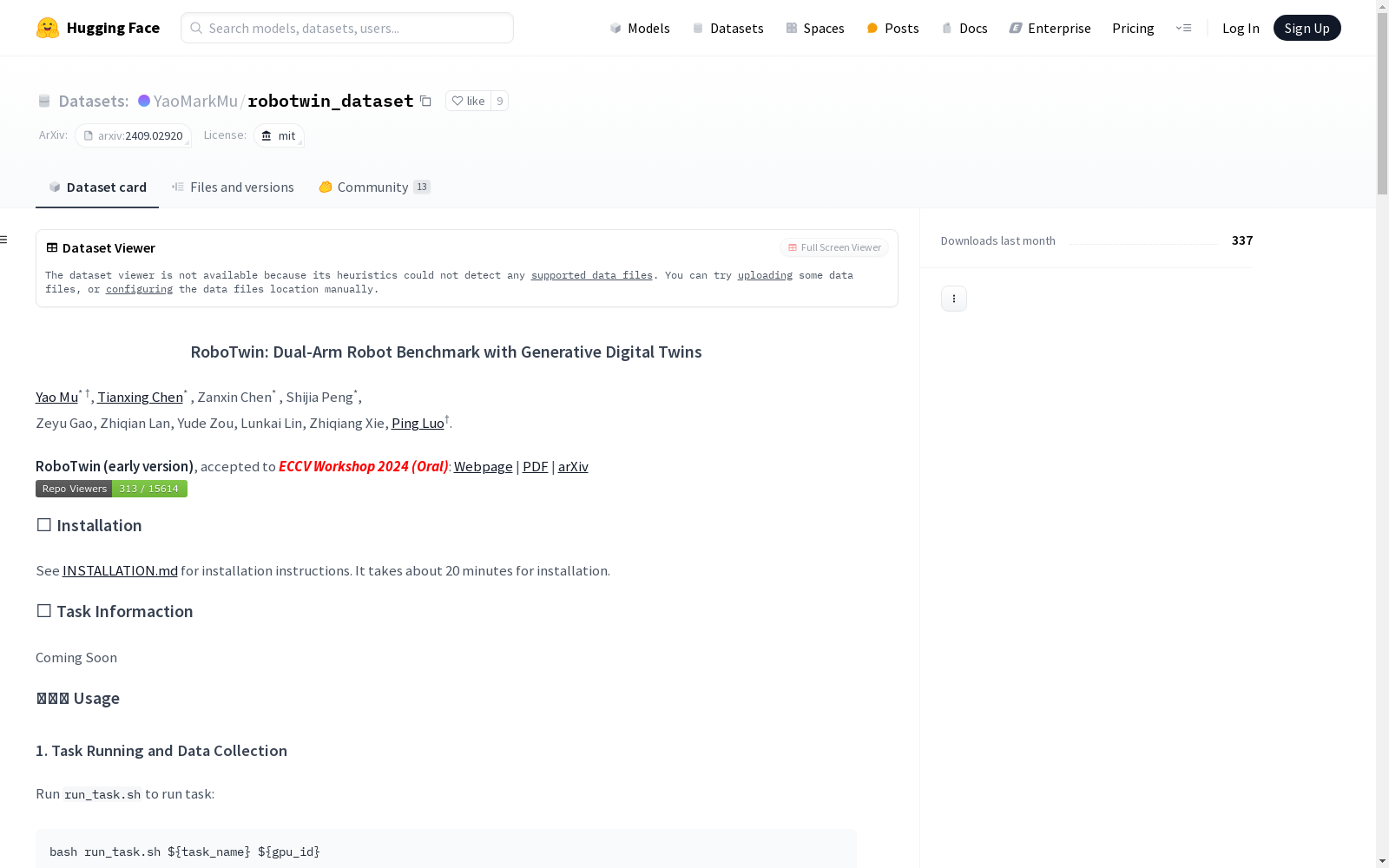
Task: Click the Sign Up button
Action: [1307, 28]
